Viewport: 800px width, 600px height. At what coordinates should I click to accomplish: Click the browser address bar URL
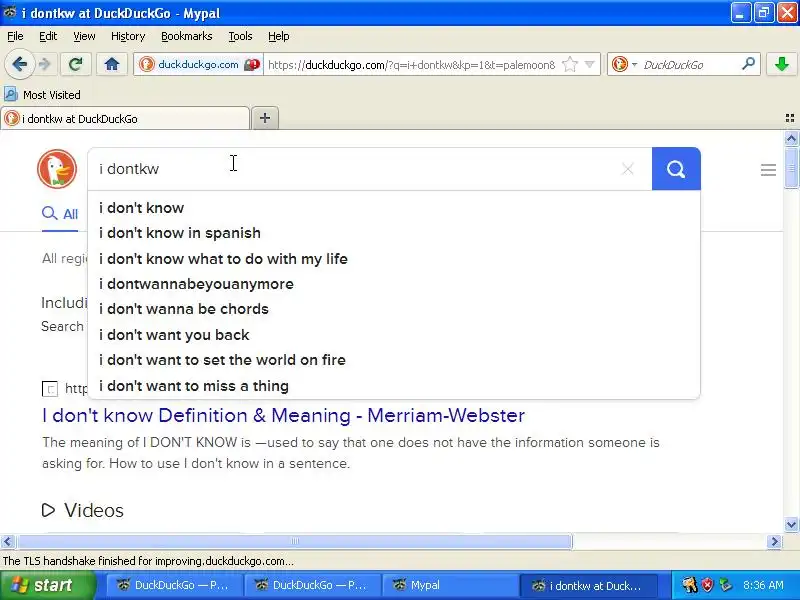pyautogui.click(x=411, y=65)
